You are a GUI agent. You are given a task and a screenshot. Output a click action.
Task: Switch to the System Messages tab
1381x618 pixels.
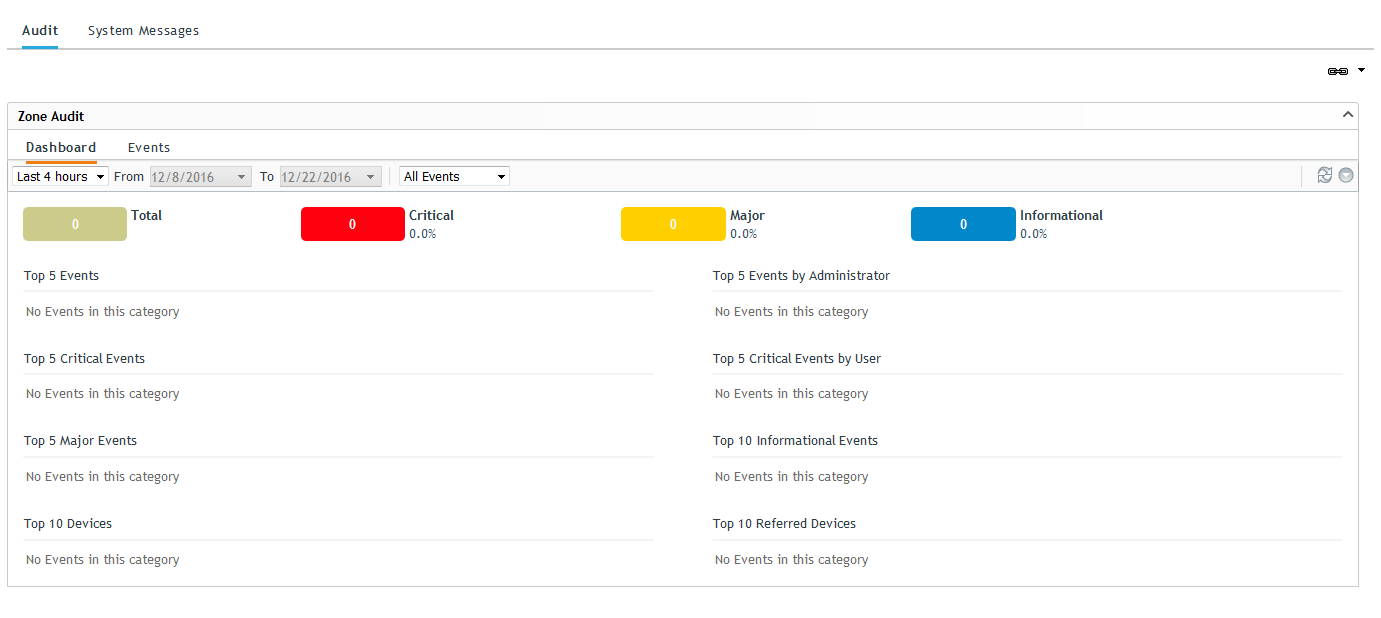click(143, 31)
